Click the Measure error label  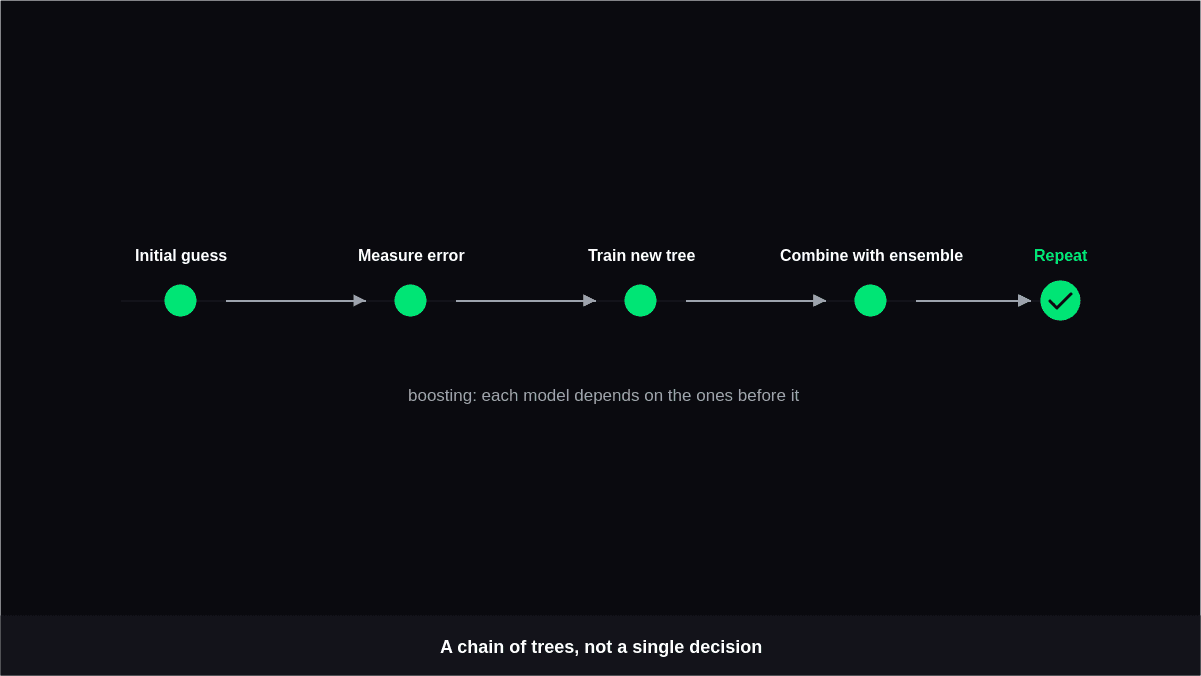tap(411, 255)
